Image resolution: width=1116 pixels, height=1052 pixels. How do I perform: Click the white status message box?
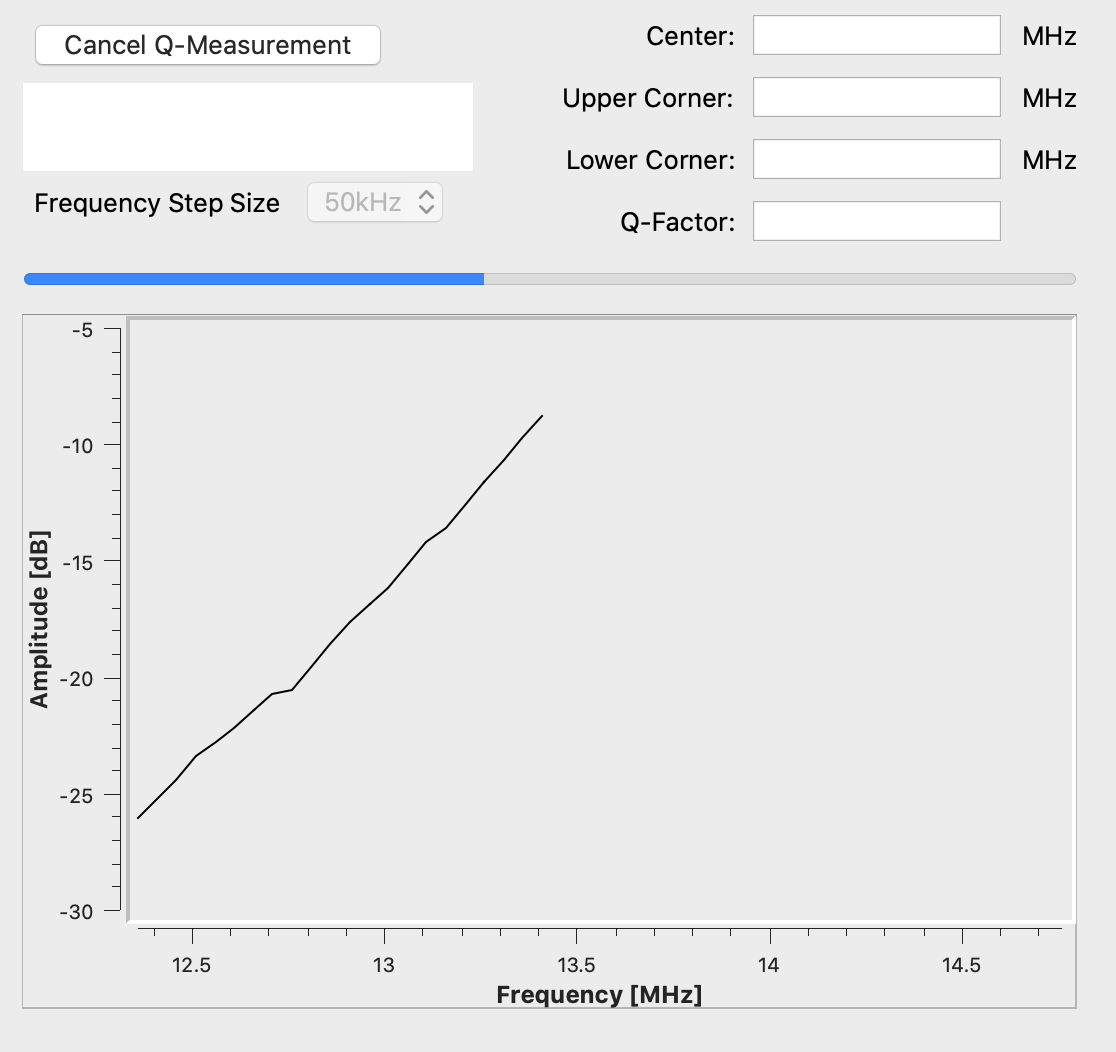[x=247, y=126]
